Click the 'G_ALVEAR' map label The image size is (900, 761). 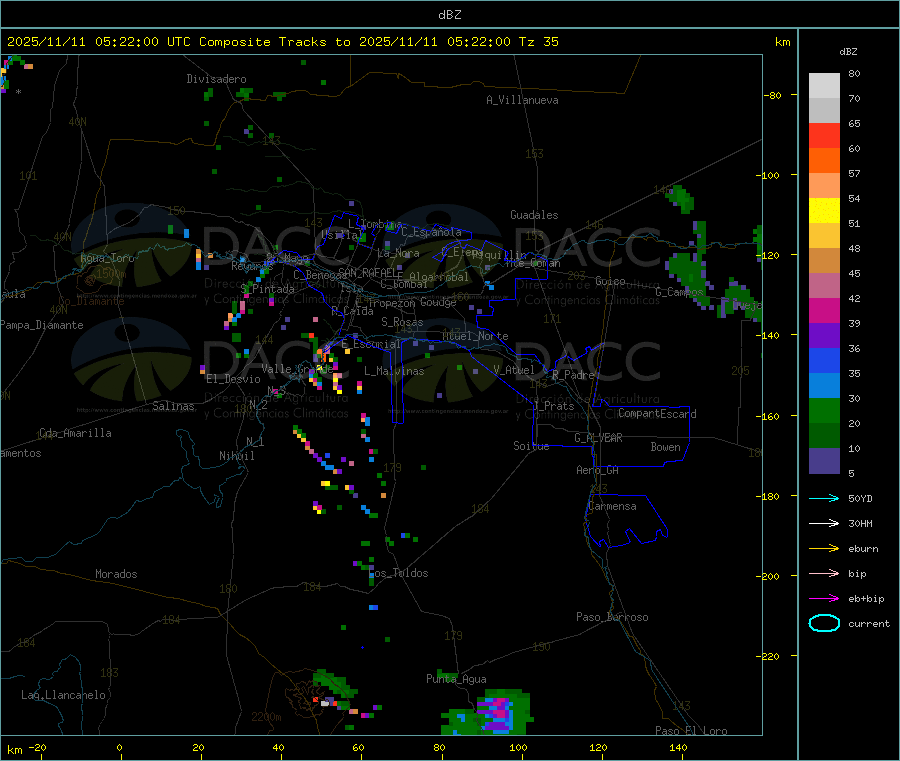(598, 438)
